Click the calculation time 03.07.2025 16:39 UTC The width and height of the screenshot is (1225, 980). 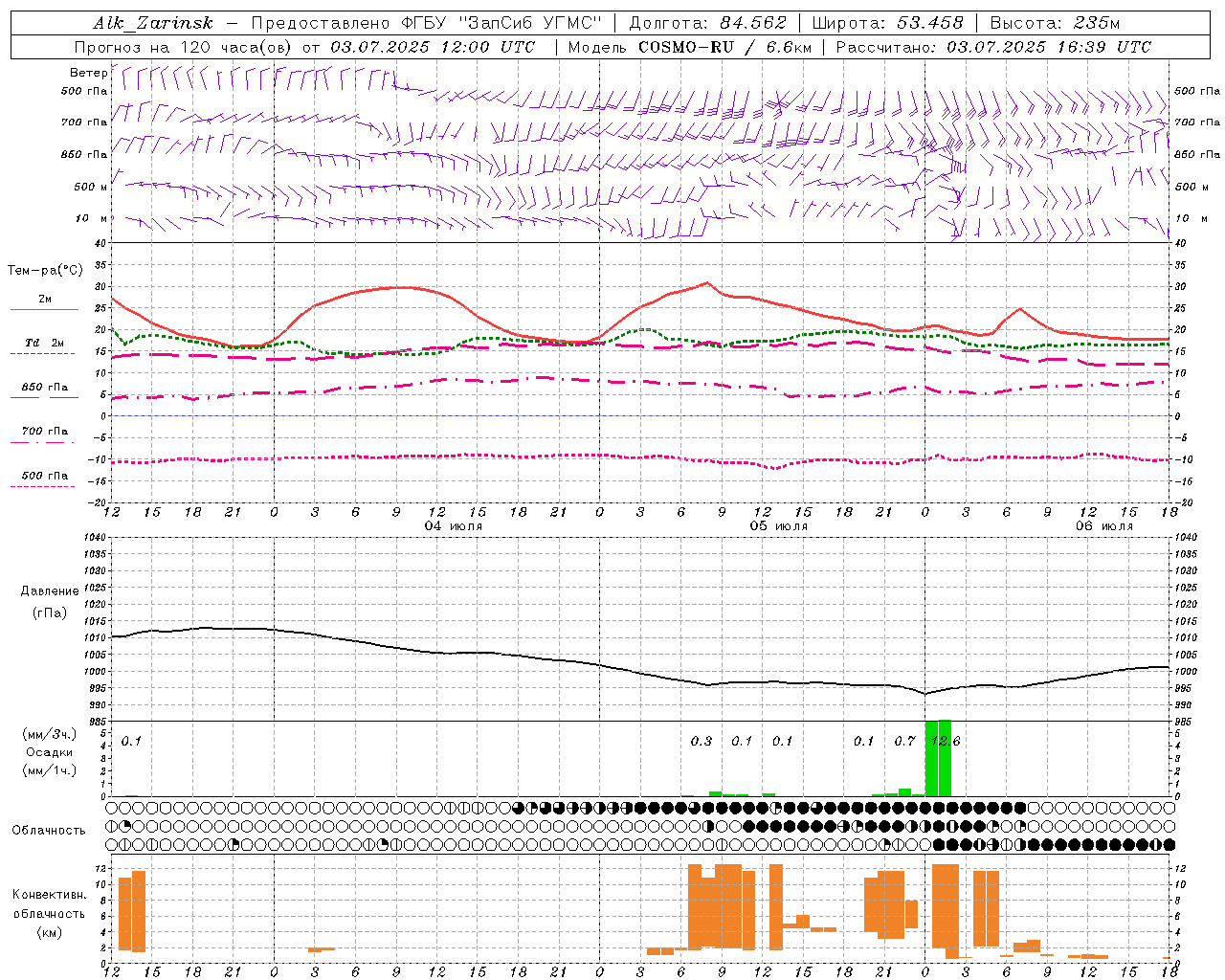1049,47
